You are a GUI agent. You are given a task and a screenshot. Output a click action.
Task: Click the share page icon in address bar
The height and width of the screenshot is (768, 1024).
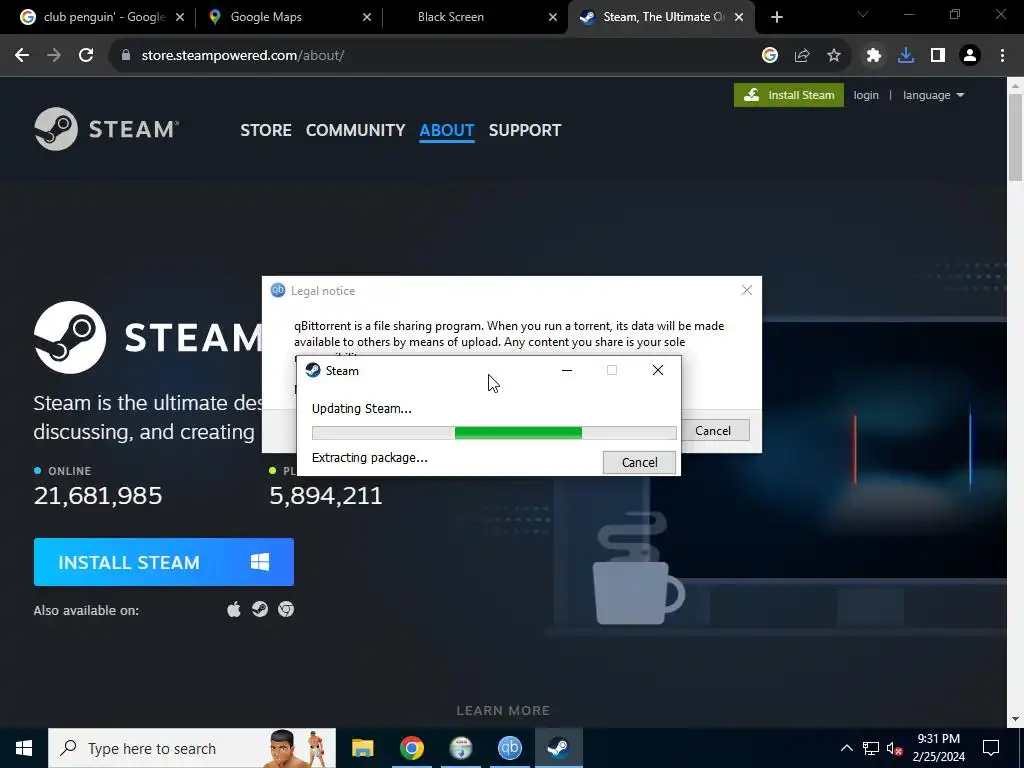(x=802, y=56)
